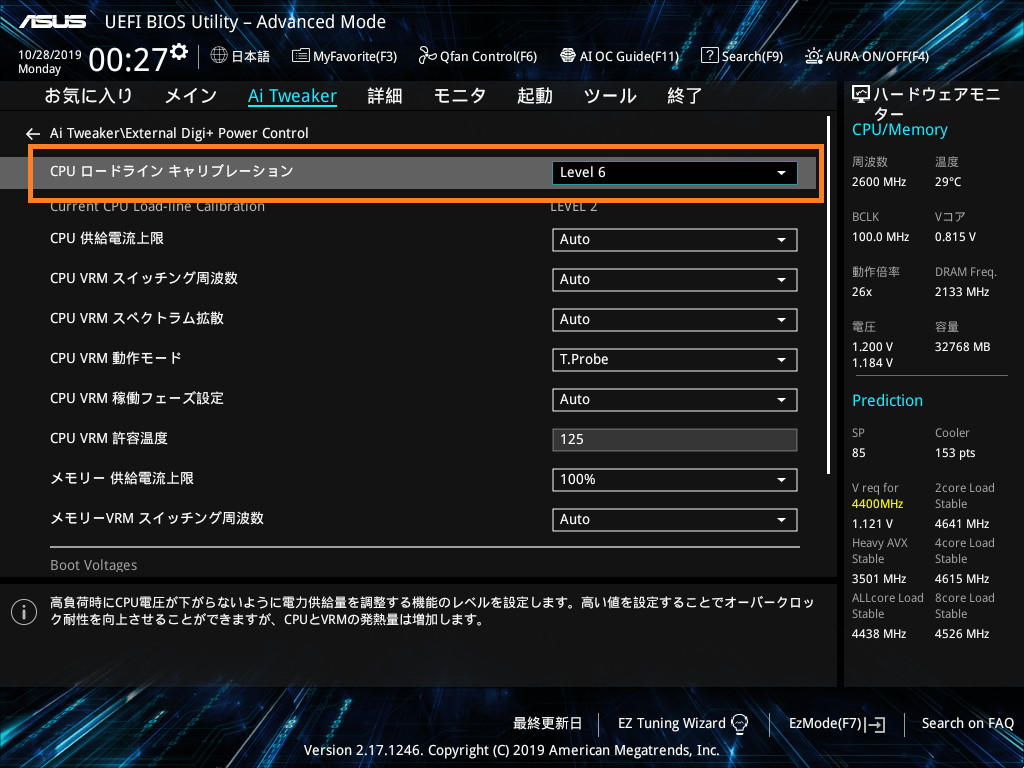Image resolution: width=1024 pixels, height=768 pixels.
Task: Open CPU VRM 稼働フェーズ設定 dropdown
Action: coord(675,400)
